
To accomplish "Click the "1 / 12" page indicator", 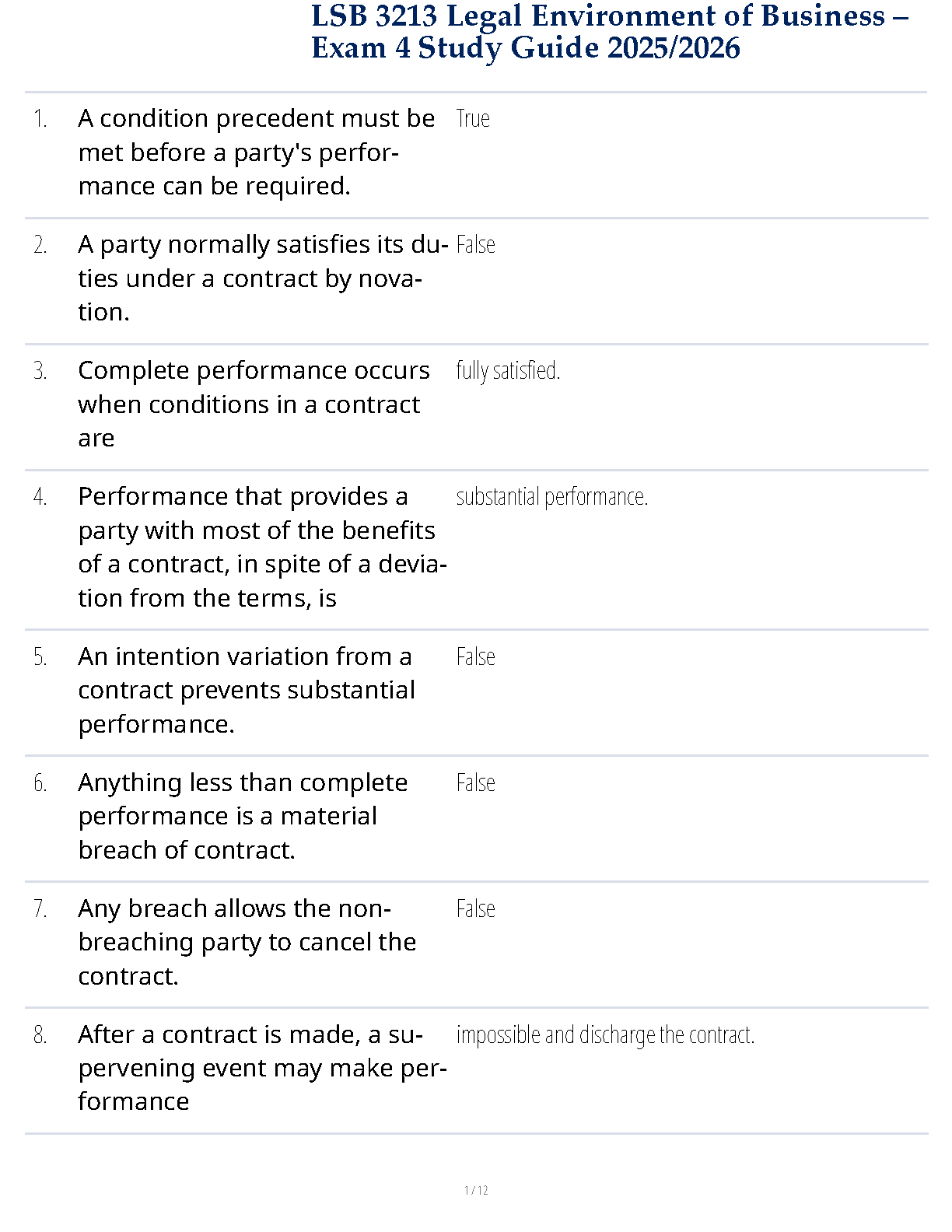I will coord(476,1190).
